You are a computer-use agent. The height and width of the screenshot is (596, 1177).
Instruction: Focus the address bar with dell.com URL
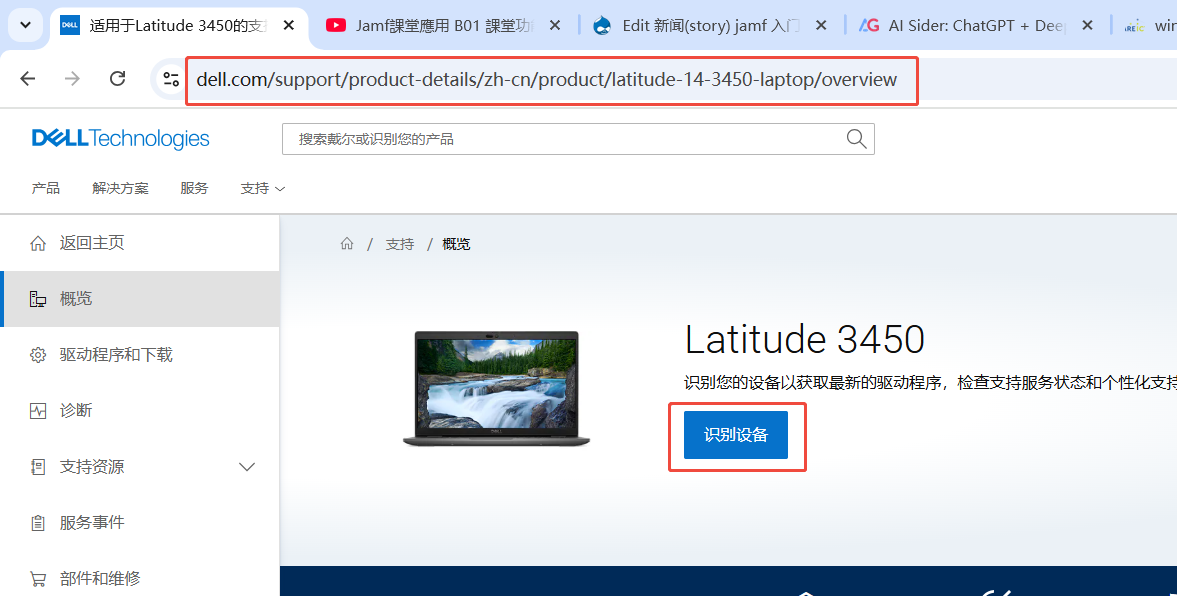pos(546,80)
